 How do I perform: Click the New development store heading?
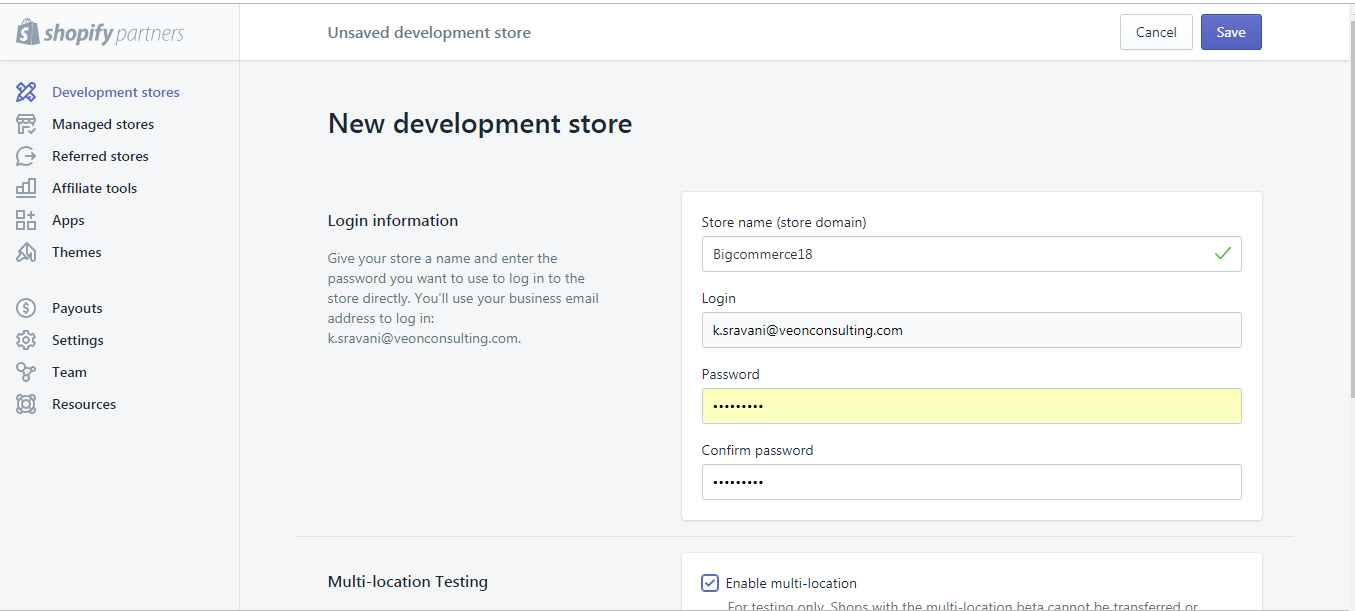(480, 124)
